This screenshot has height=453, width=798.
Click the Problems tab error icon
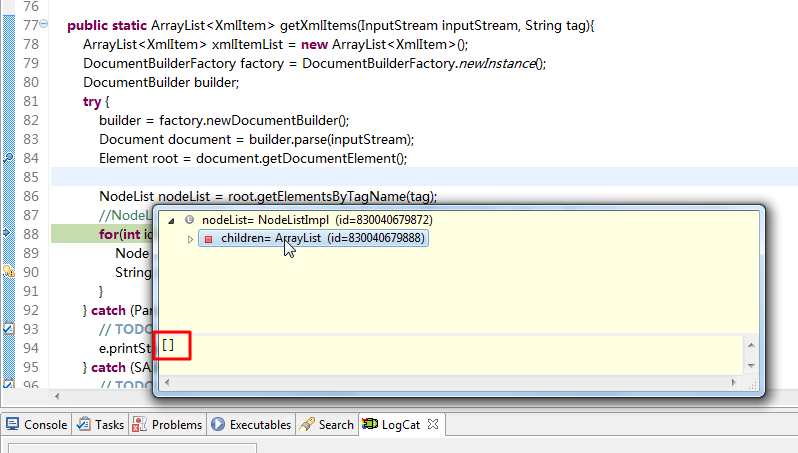(138, 424)
